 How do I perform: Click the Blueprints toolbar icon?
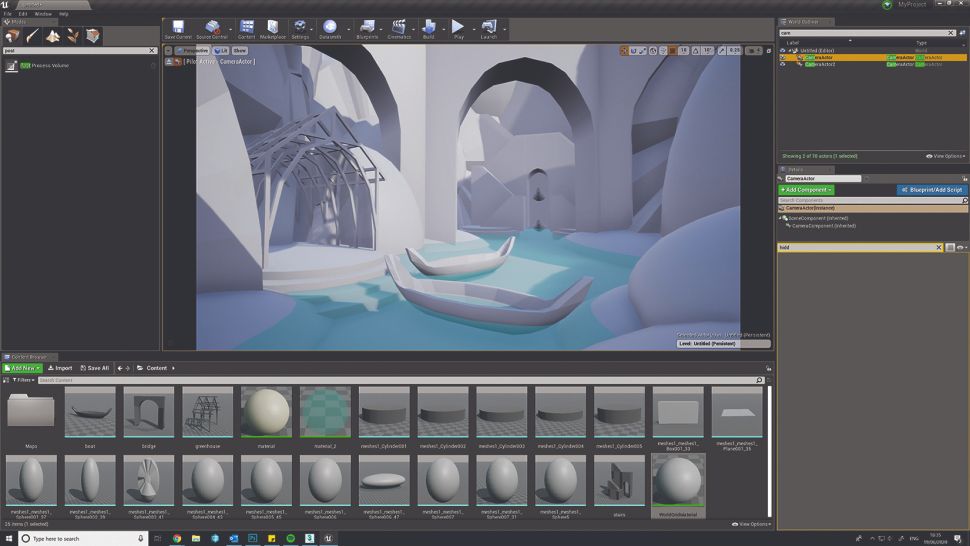(367, 28)
